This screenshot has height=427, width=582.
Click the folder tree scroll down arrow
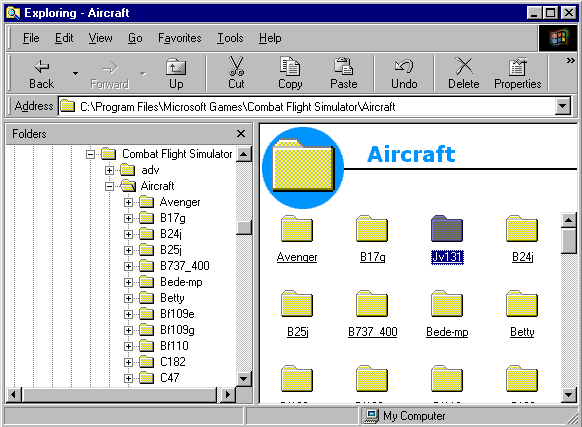point(244,379)
